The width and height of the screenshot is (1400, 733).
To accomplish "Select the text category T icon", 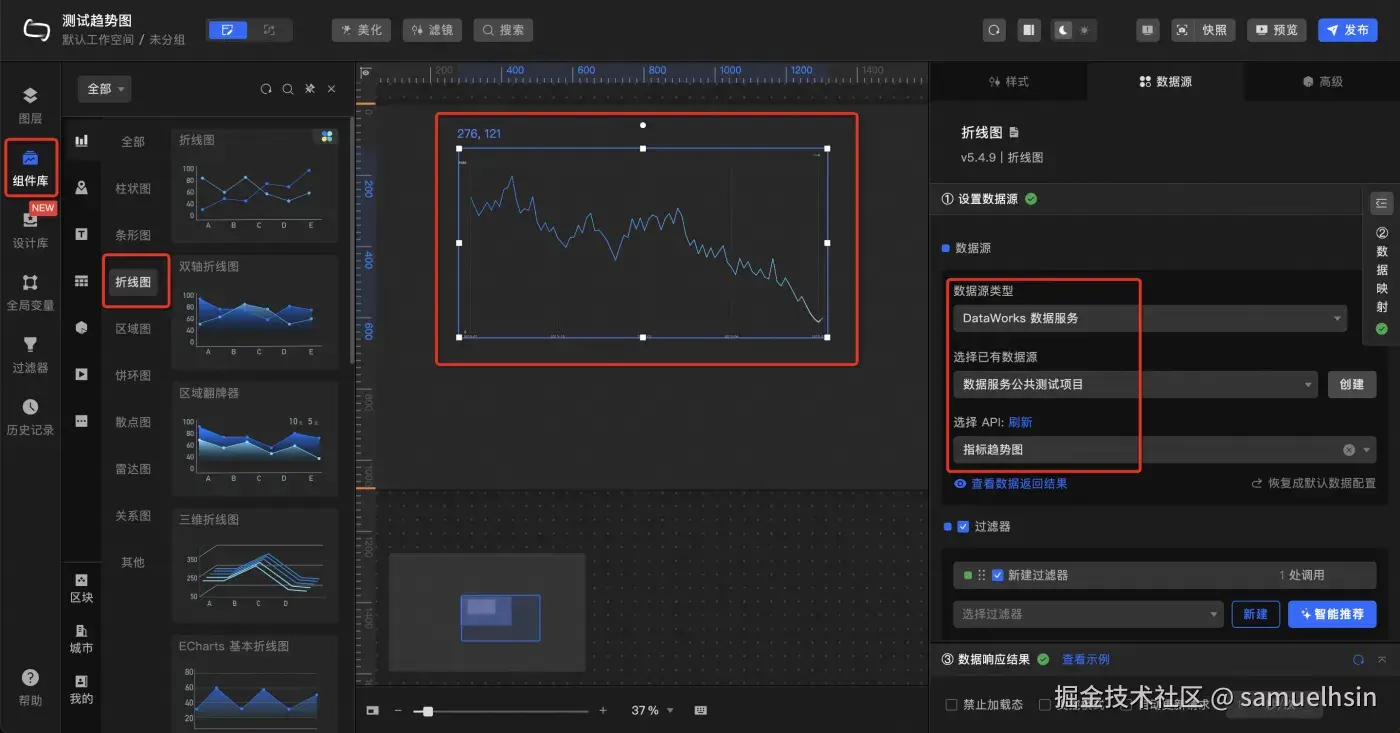I will tap(81, 234).
